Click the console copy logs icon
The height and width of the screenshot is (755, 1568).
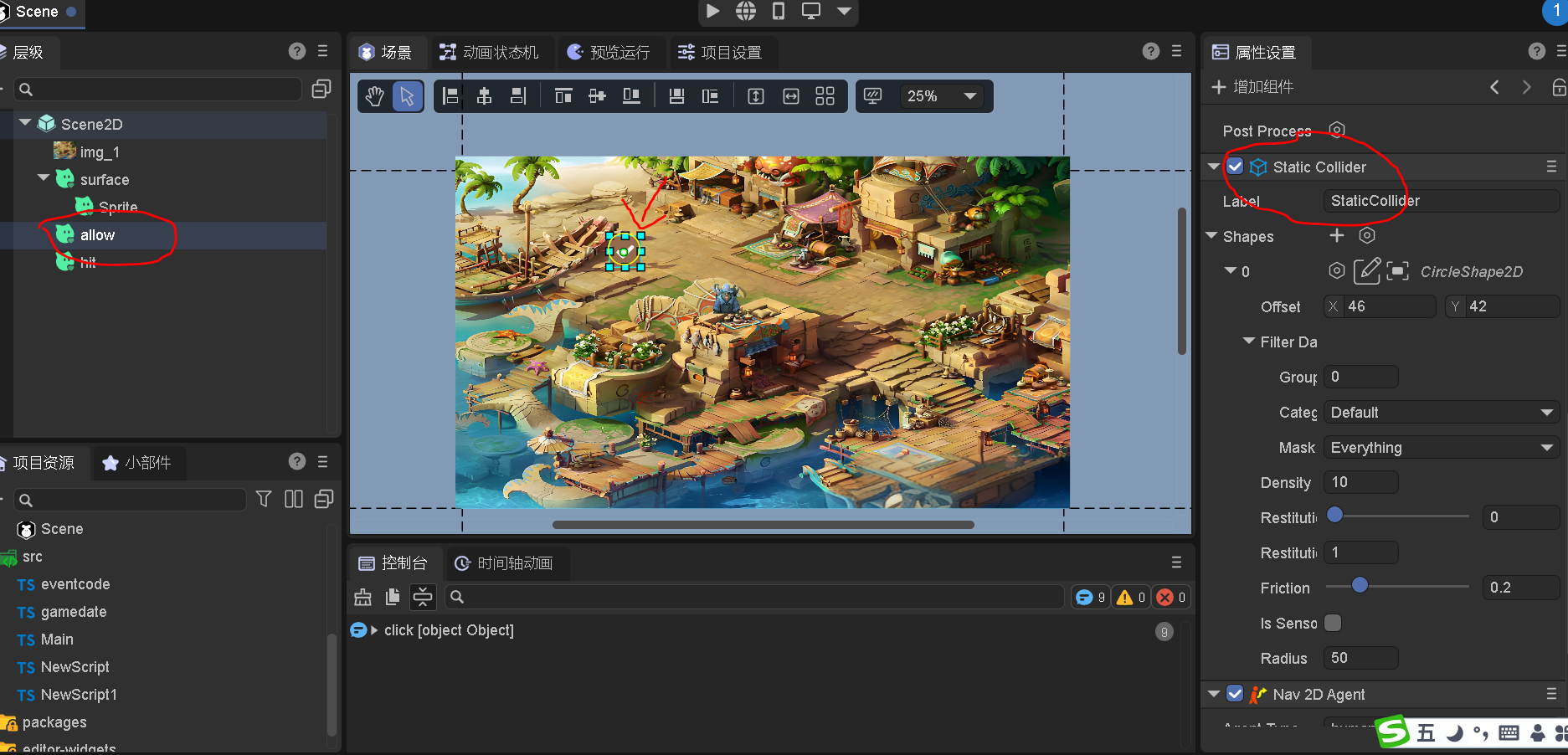393,597
